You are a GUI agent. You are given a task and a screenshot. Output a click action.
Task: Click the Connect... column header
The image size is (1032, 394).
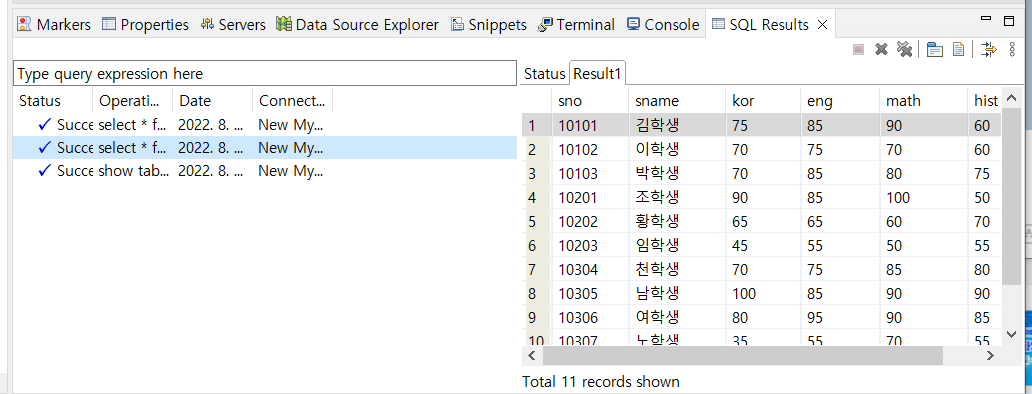click(x=292, y=101)
